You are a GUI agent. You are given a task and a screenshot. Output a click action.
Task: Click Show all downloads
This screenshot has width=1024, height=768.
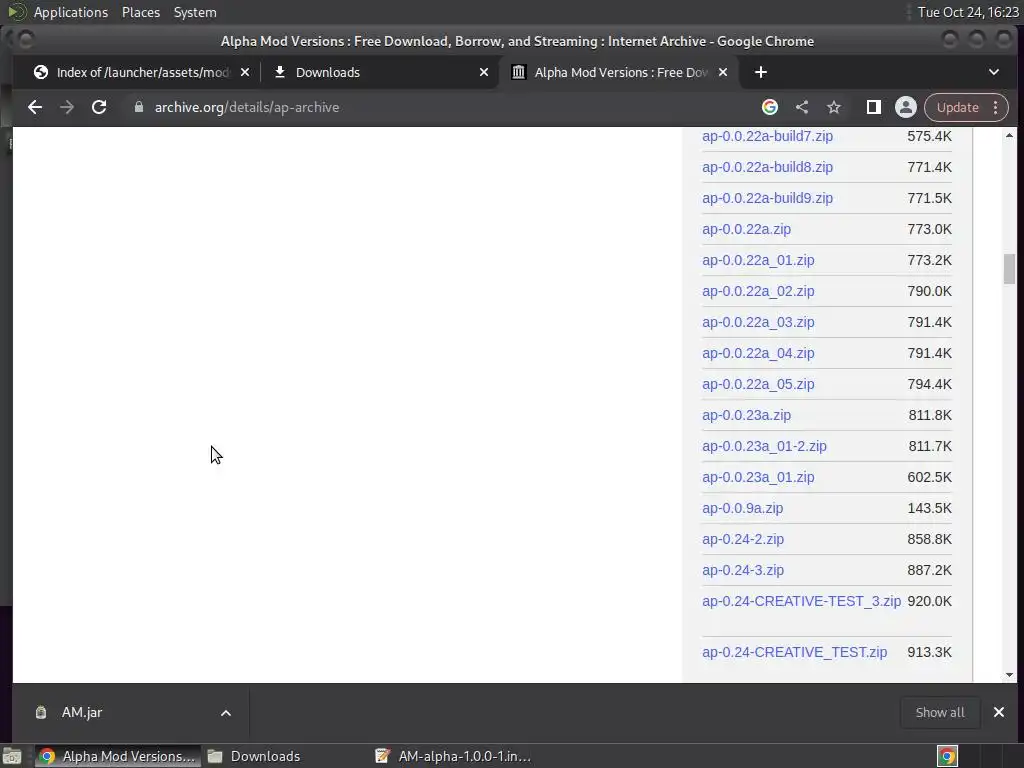click(940, 712)
